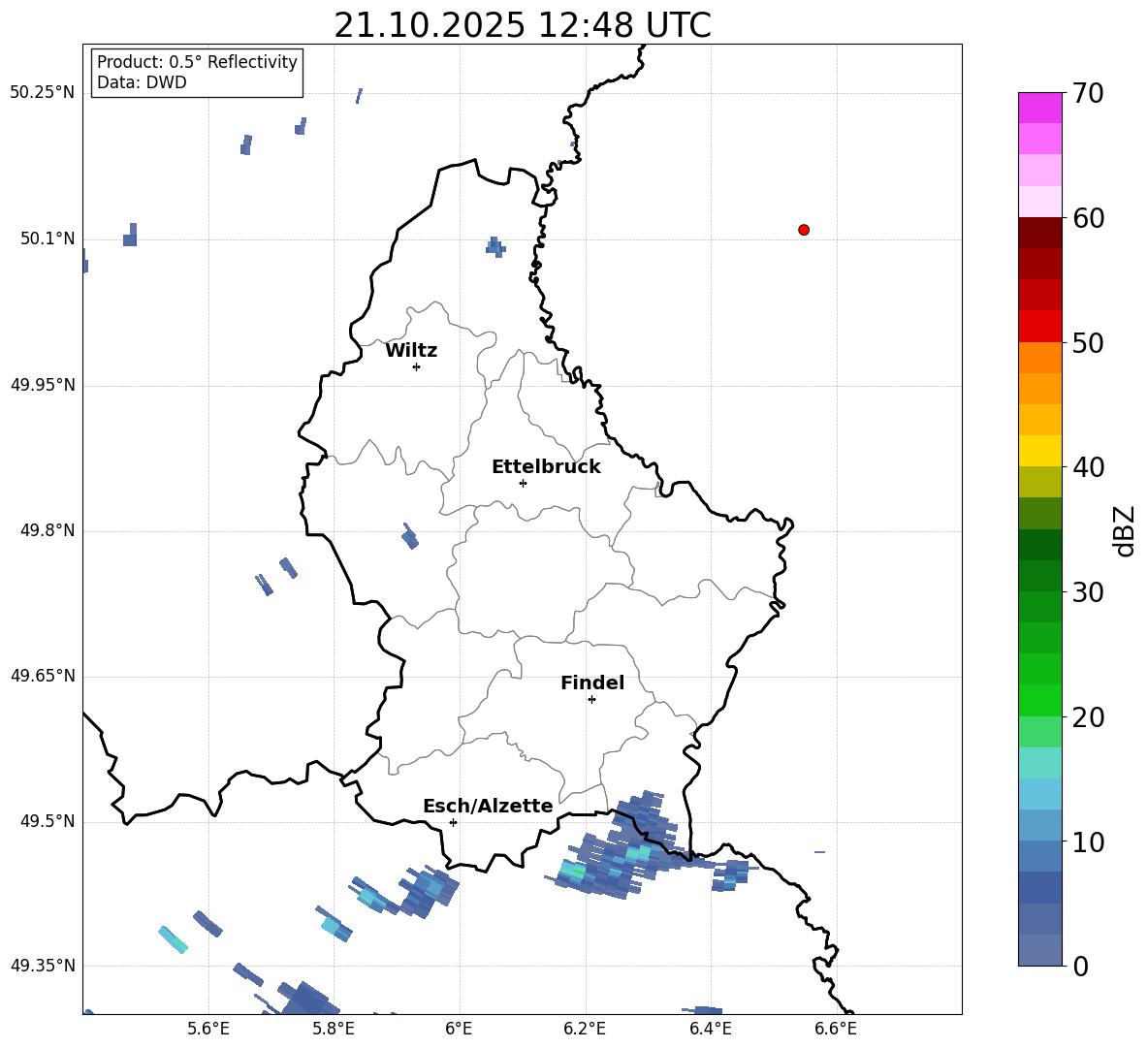
Task: Select the Ettelbruck city label
Action: (x=546, y=467)
